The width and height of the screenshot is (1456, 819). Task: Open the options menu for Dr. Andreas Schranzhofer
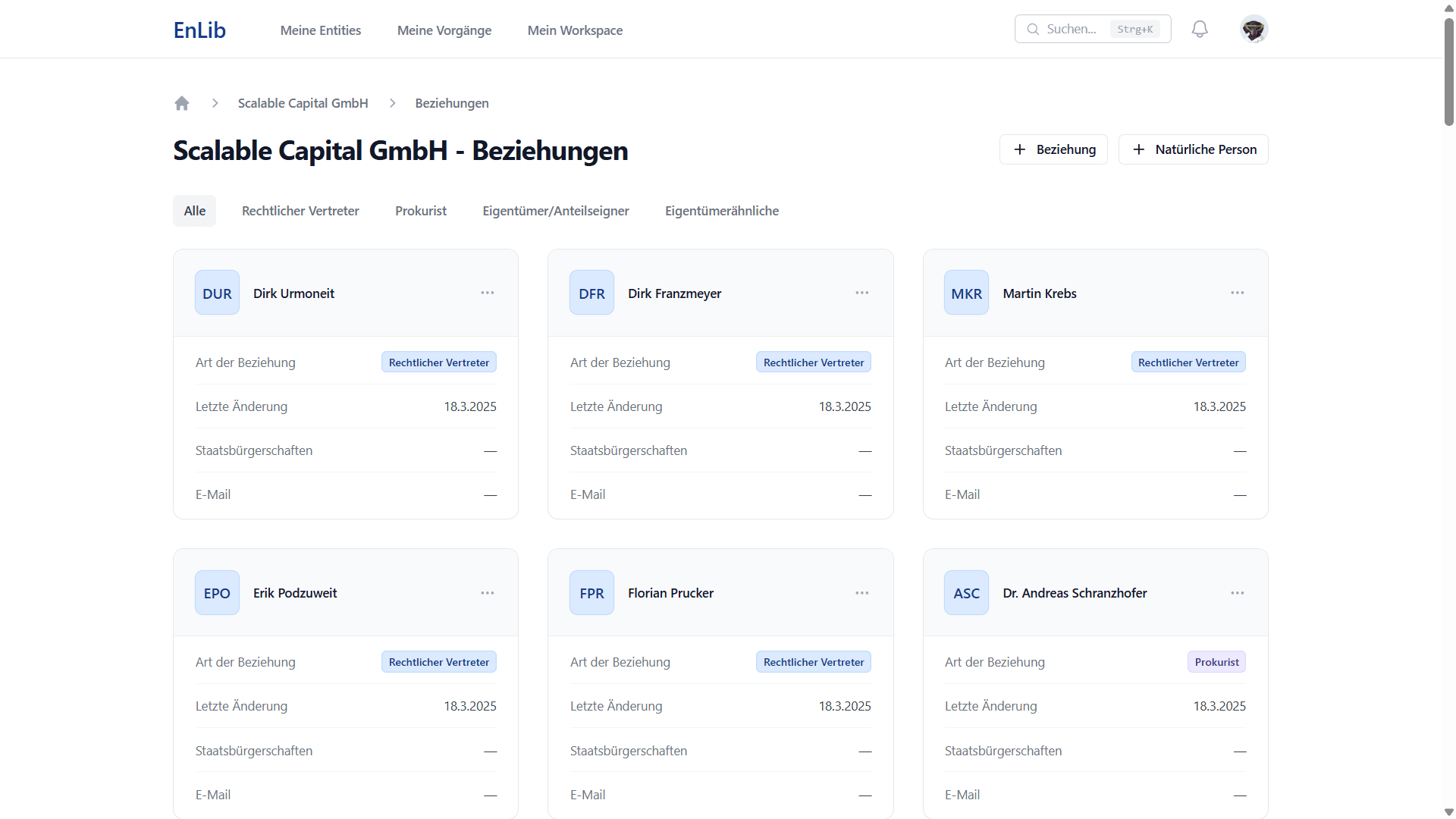click(x=1237, y=593)
